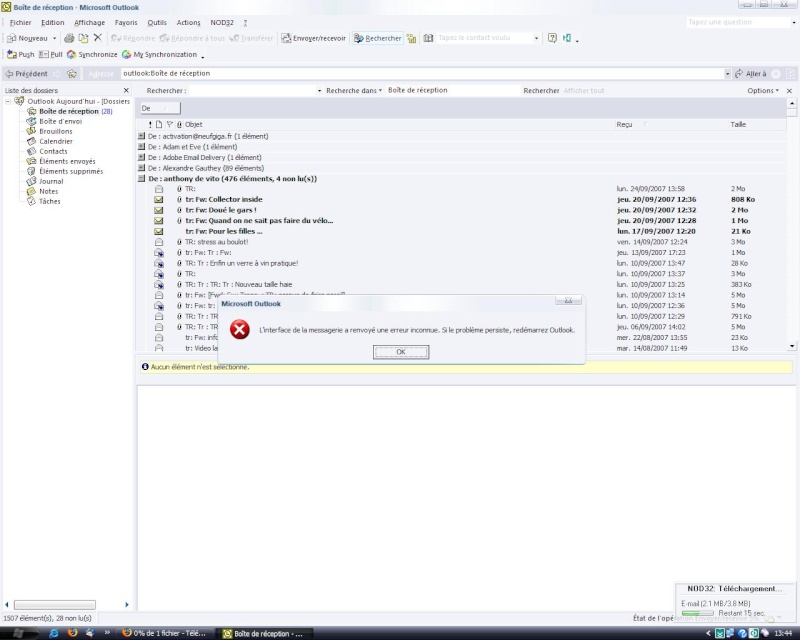Screen dimensions: 800x640
Task: Click the home icon beside Précédent
Action: point(72,74)
